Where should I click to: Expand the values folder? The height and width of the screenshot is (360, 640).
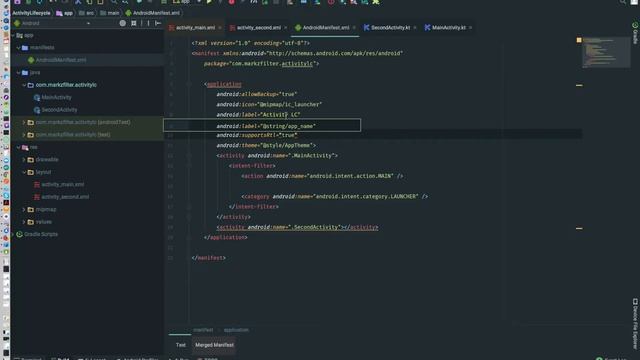click(x=24, y=222)
